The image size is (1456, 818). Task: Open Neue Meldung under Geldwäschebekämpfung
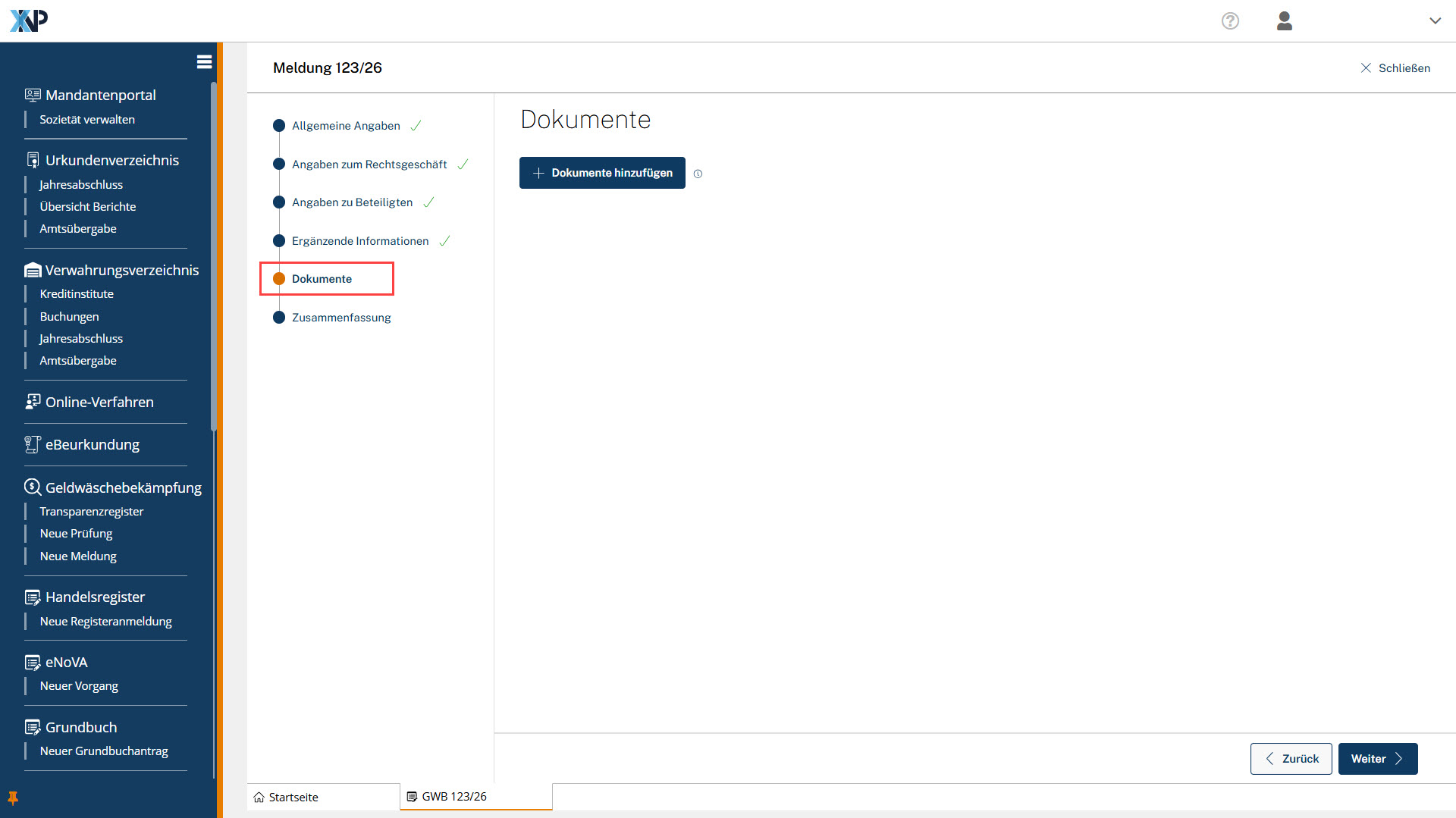tap(78, 556)
